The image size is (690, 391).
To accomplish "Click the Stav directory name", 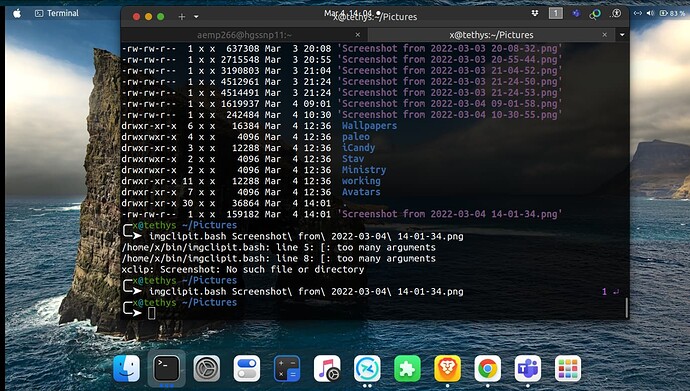I will coord(353,159).
